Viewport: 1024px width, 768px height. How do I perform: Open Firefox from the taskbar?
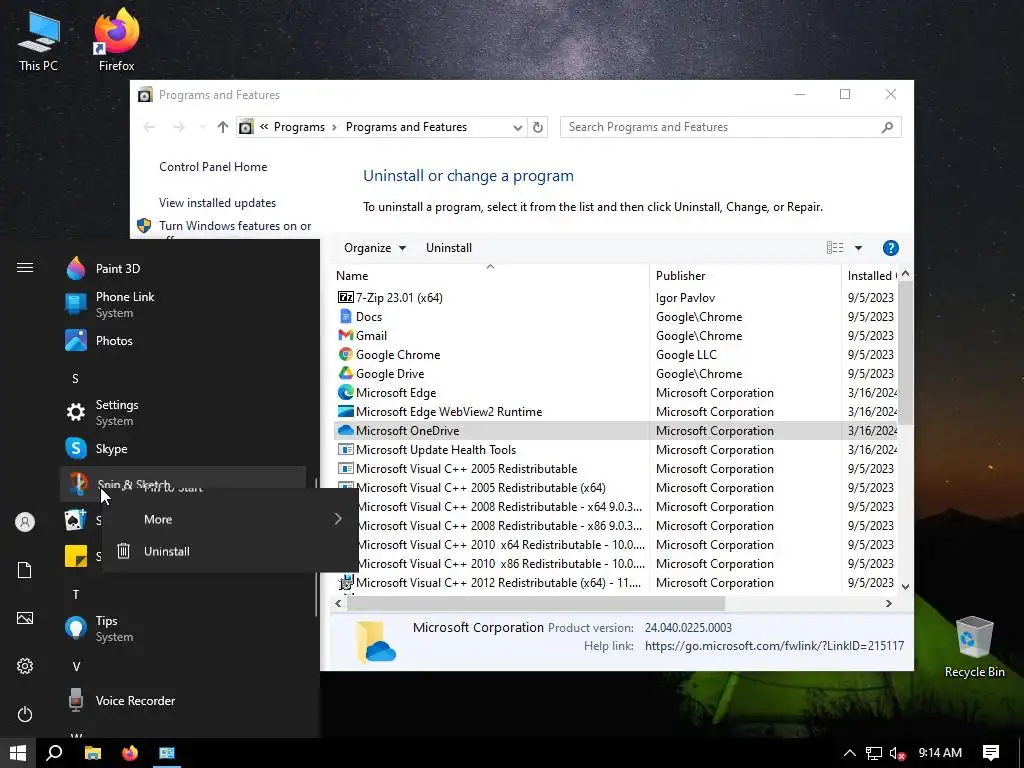point(130,753)
